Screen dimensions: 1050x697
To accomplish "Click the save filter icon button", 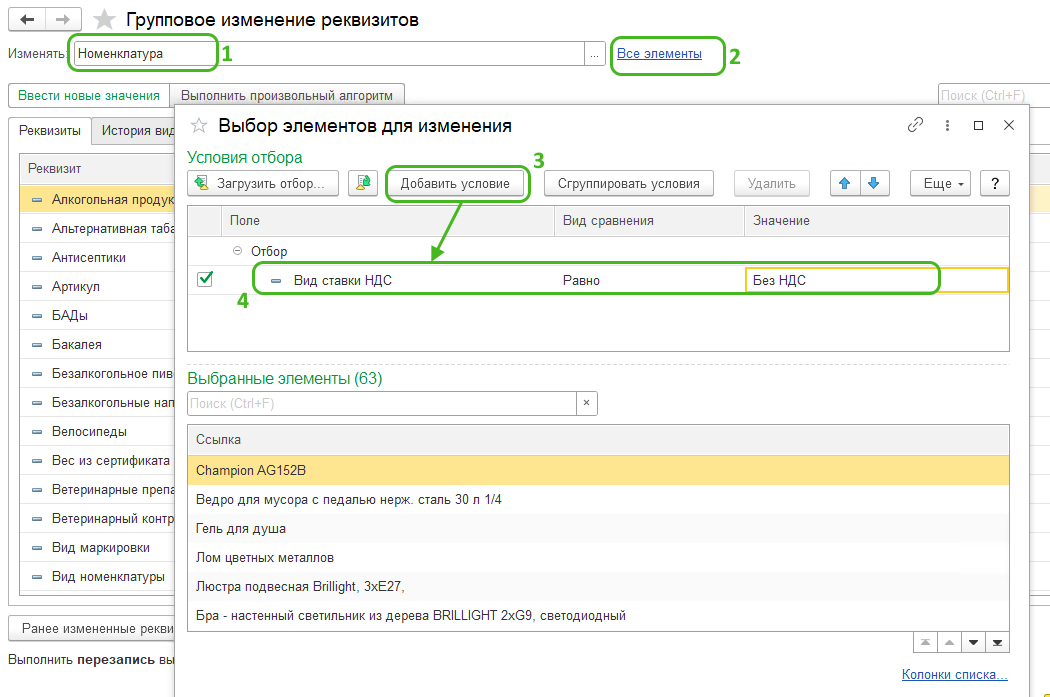I will click(363, 183).
